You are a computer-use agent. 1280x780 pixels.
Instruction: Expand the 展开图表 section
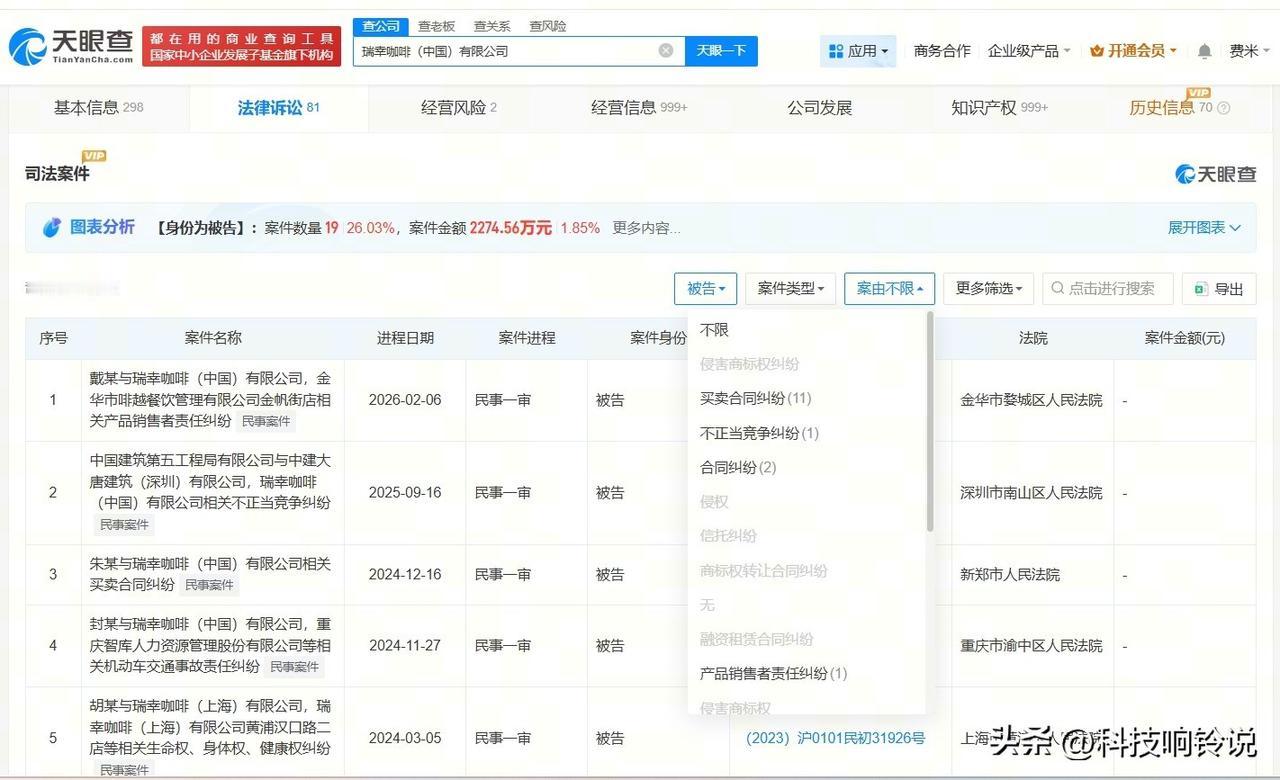[x=1204, y=228]
